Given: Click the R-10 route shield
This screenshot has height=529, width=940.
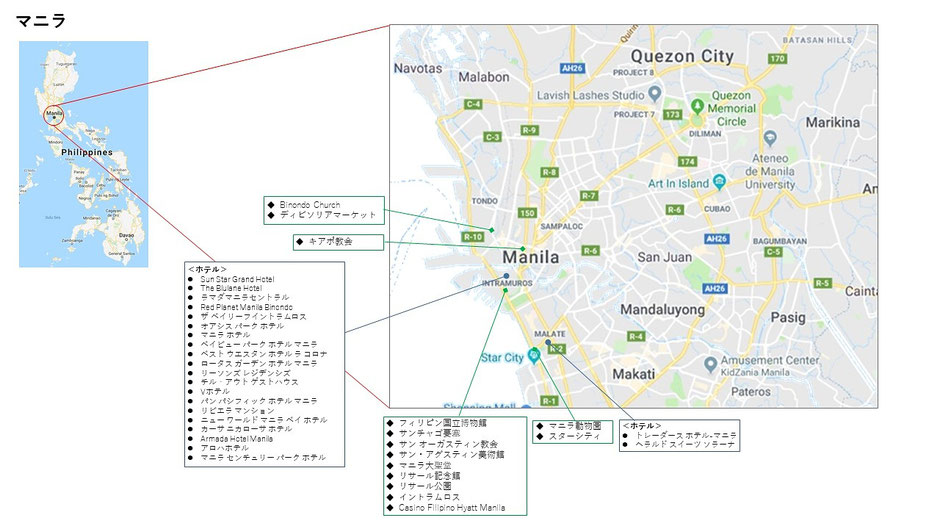Looking at the screenshot, I should click(473, 237).
